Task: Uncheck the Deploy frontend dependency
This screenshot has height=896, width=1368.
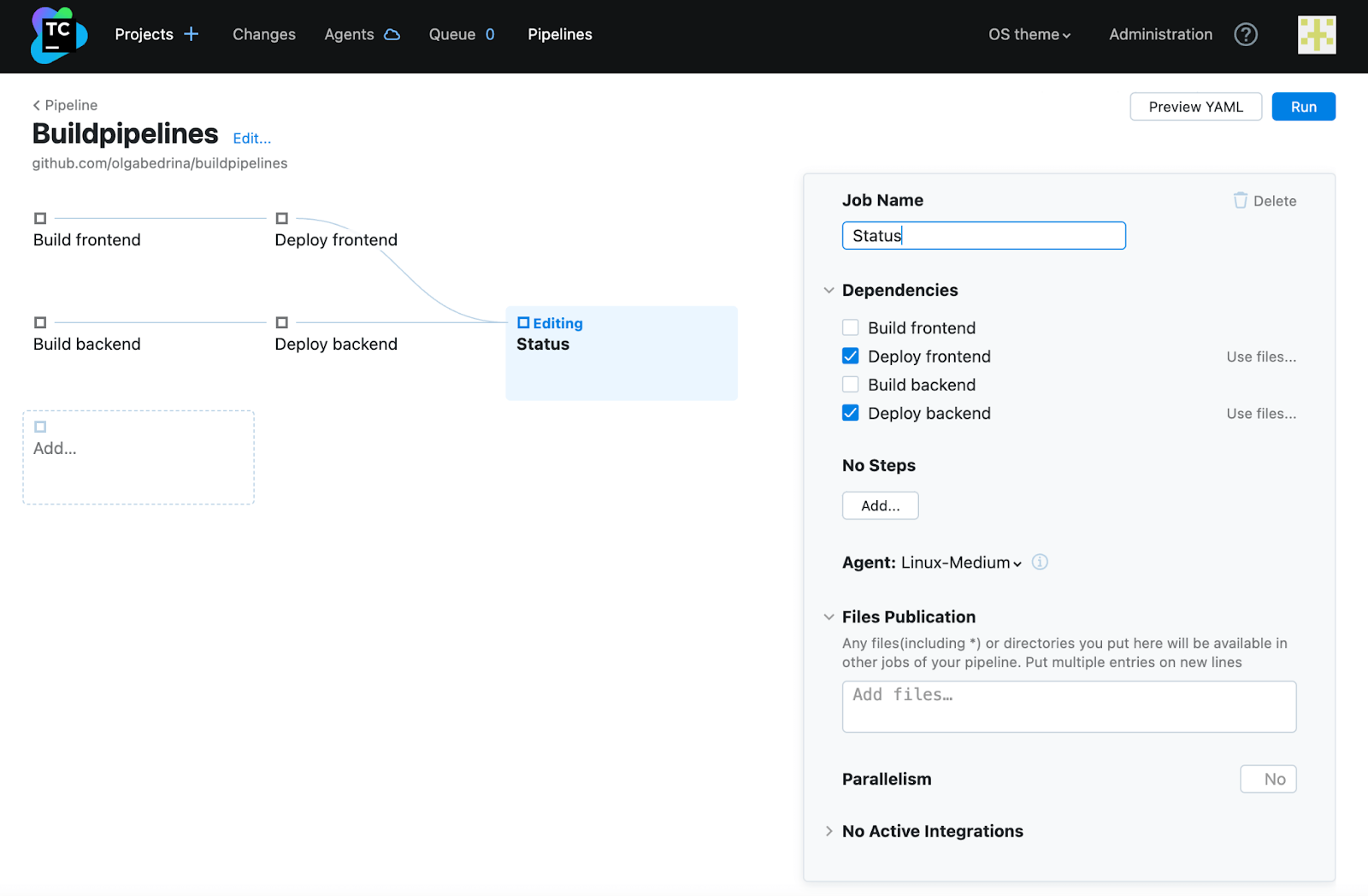Action: click(x=851, y=356)
